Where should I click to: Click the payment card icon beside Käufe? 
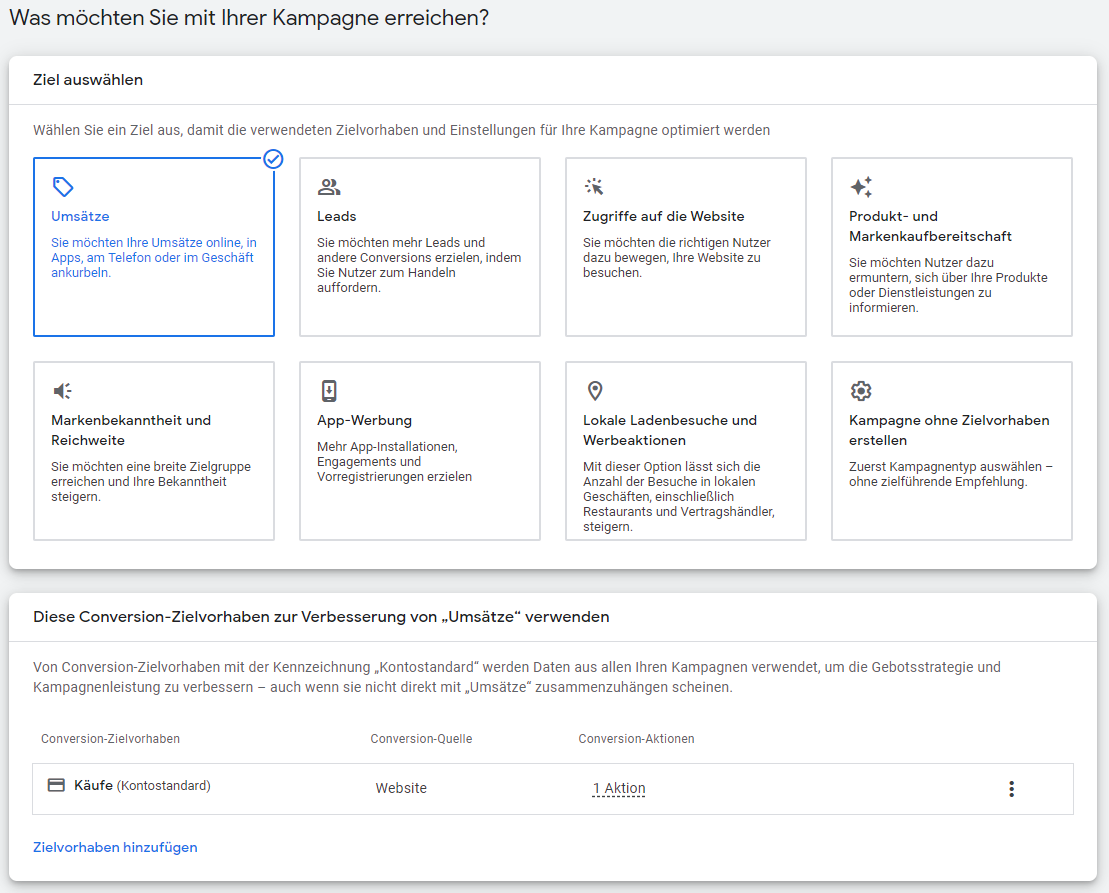pyautogui.click(x=58, y=786)
